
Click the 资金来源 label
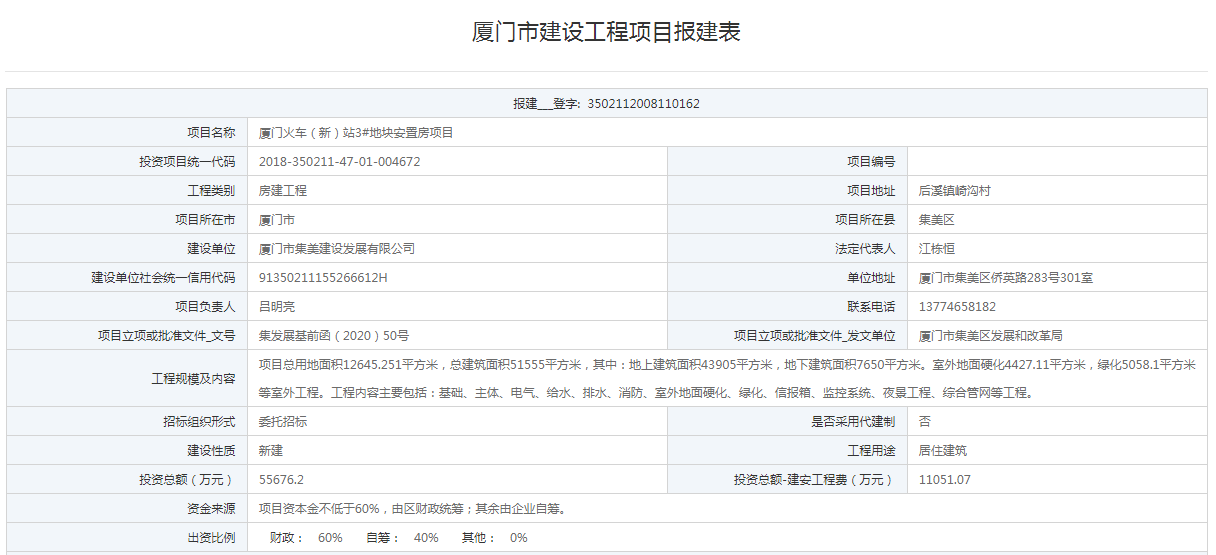(x=211, y=509)
